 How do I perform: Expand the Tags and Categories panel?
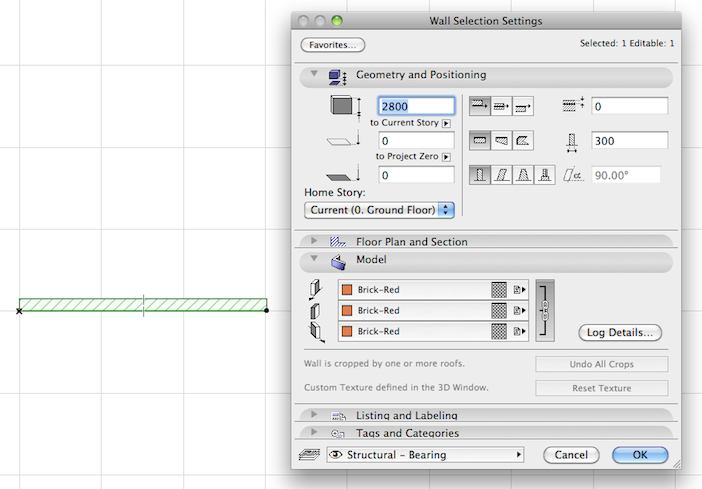coord(314,432)
